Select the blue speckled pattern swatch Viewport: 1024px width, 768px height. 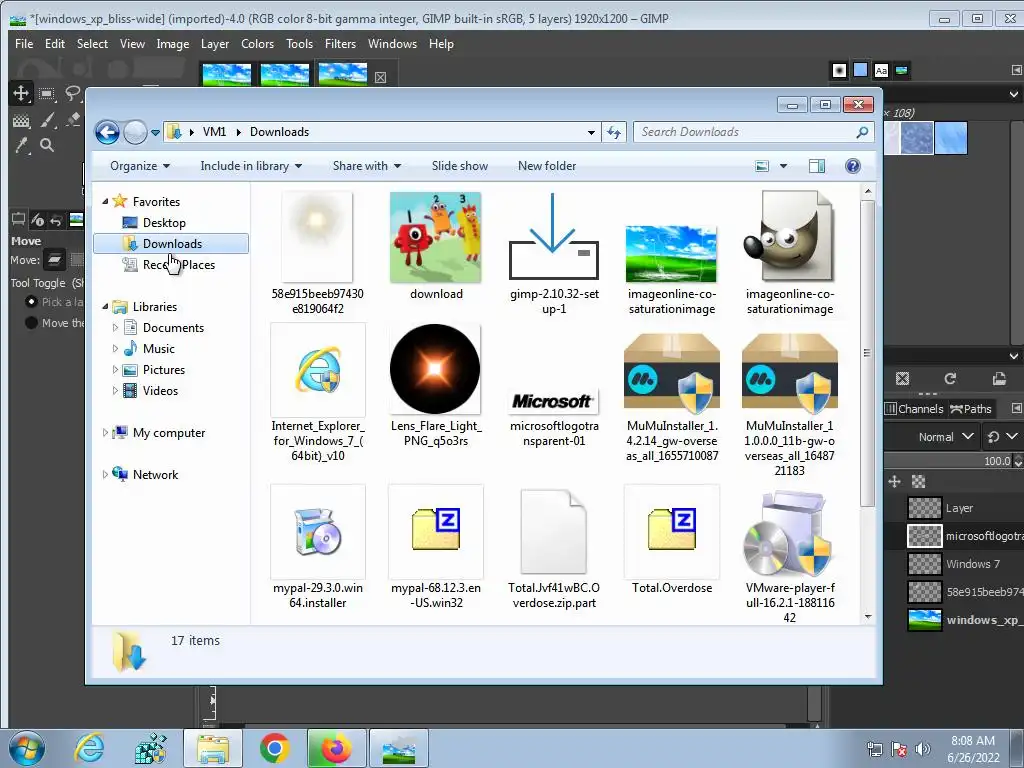(917, 138)
